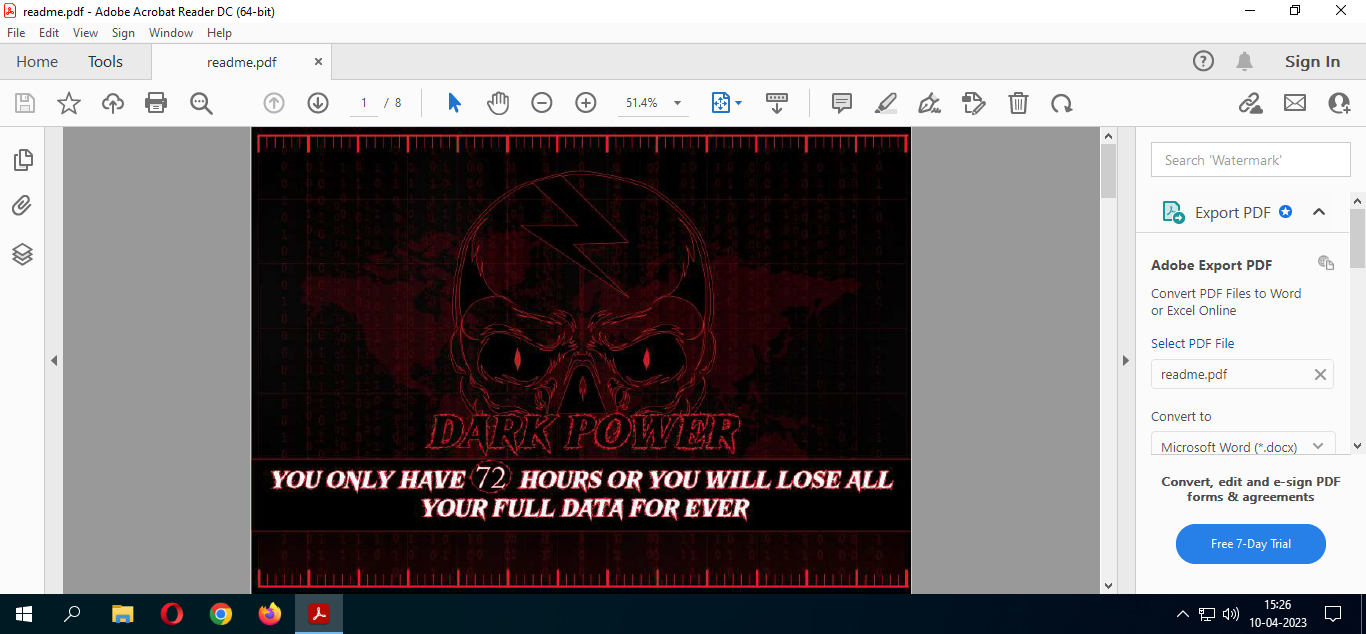Close the readme.pdf tab
1366x634 pixels.
pos(319,61)
